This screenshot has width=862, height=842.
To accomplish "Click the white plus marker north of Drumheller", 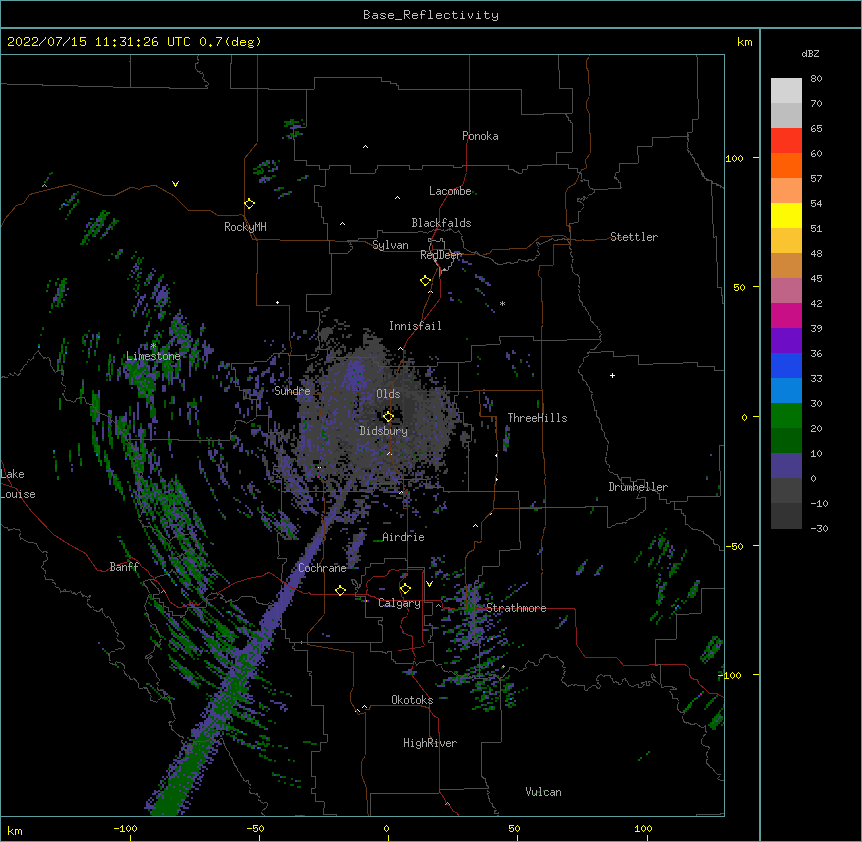I will (x=612, y=375).
